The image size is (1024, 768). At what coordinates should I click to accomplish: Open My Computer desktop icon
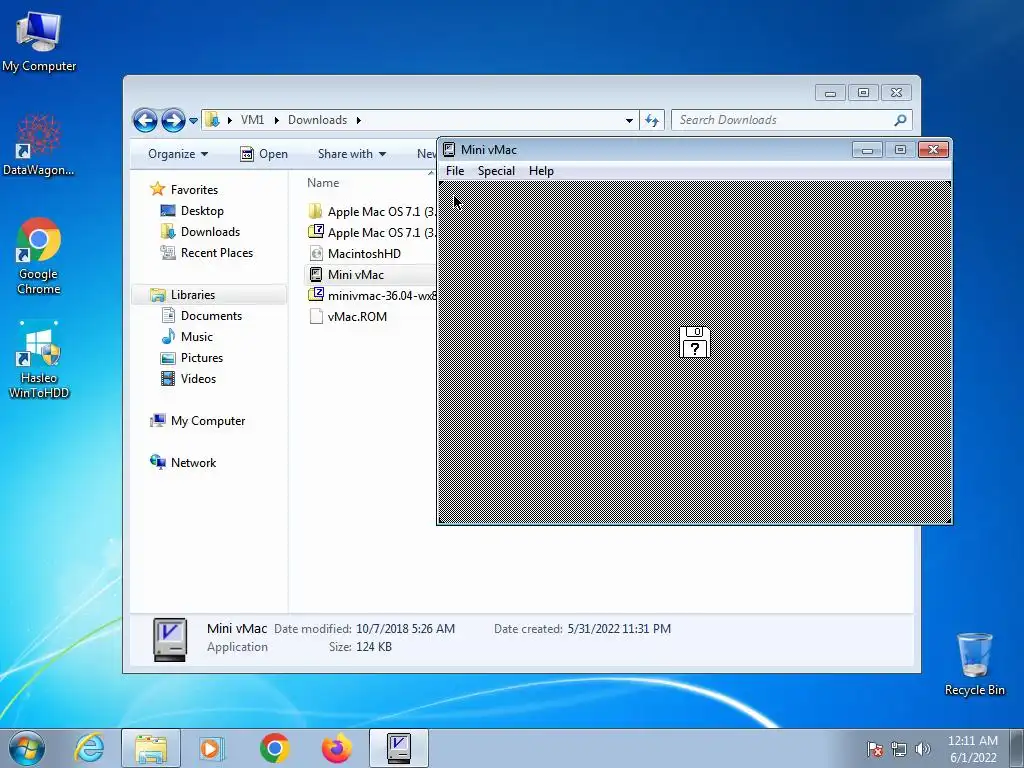click(39, 42)
